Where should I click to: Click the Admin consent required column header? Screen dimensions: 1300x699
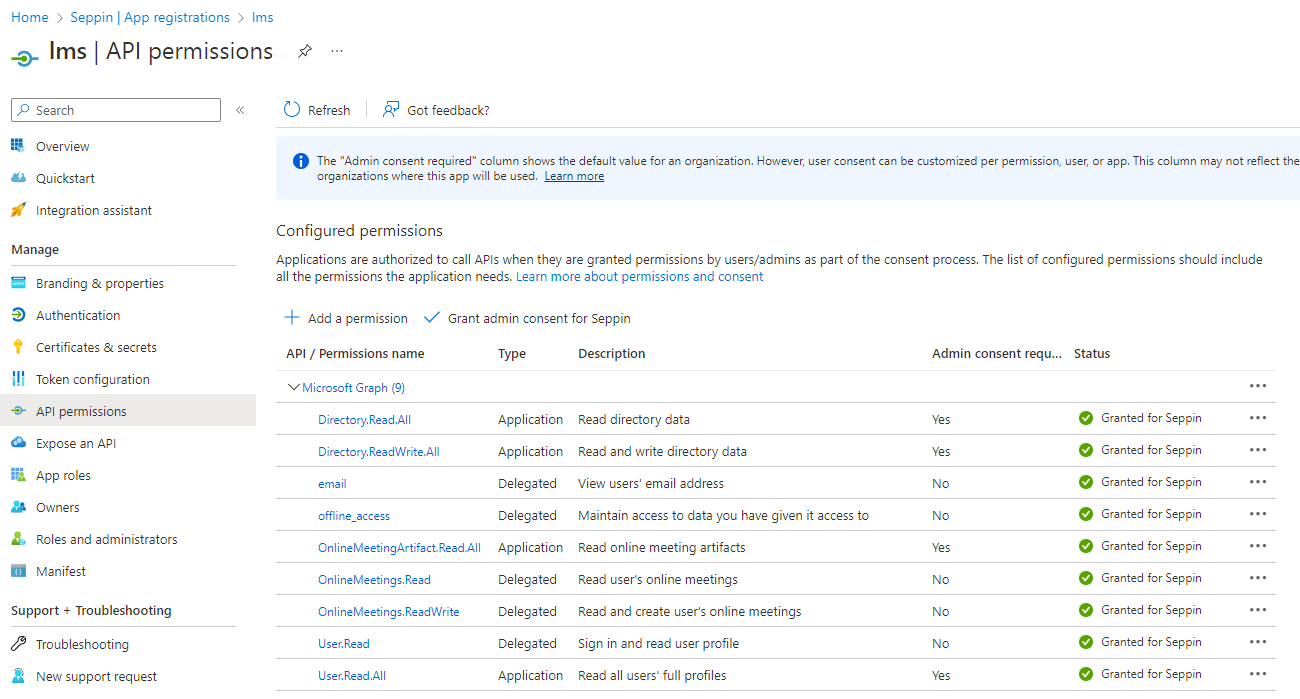click(997, 353)
